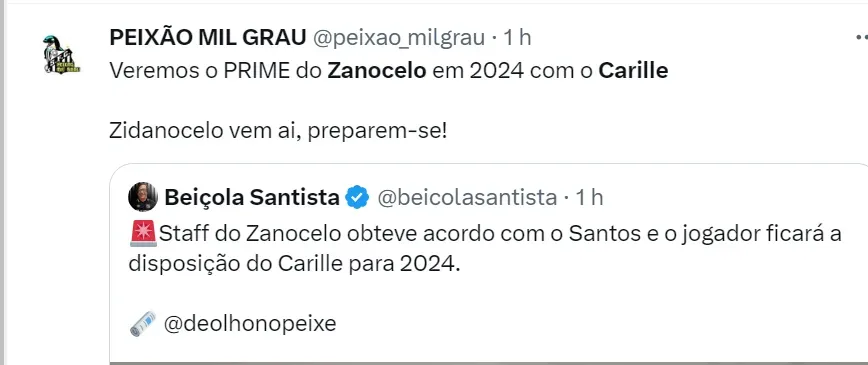Click the bold Carille word
This screenshot has width=868, height=365.
pos(633,71)
